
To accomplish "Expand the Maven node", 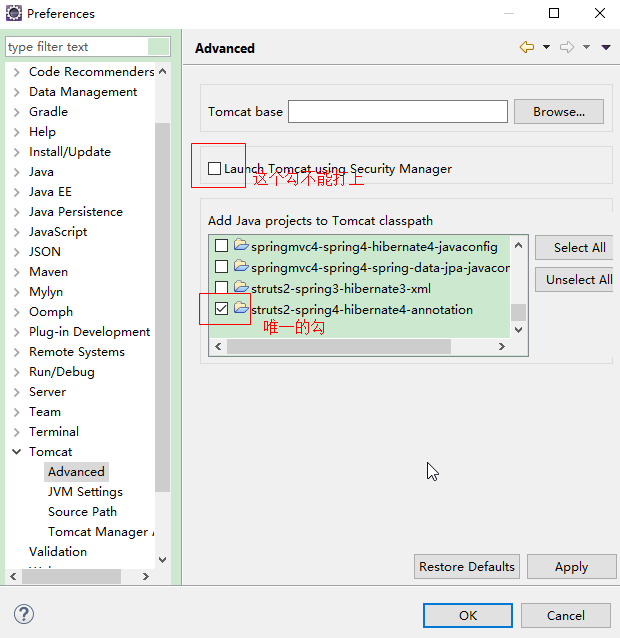I will [16, 272].
